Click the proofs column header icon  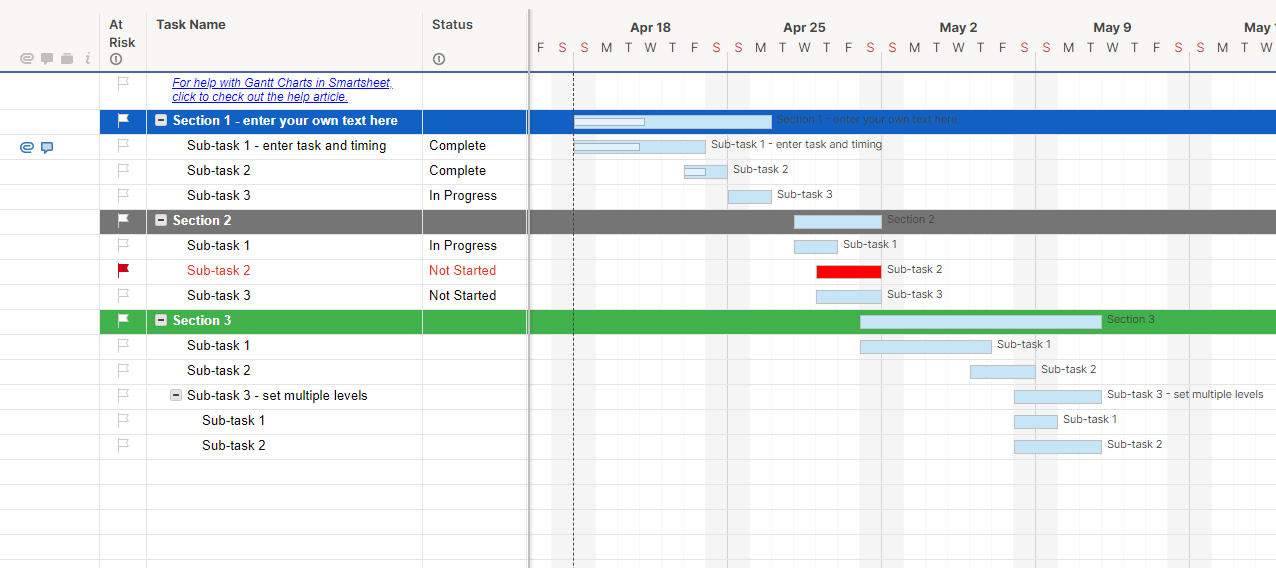(67, 59)
